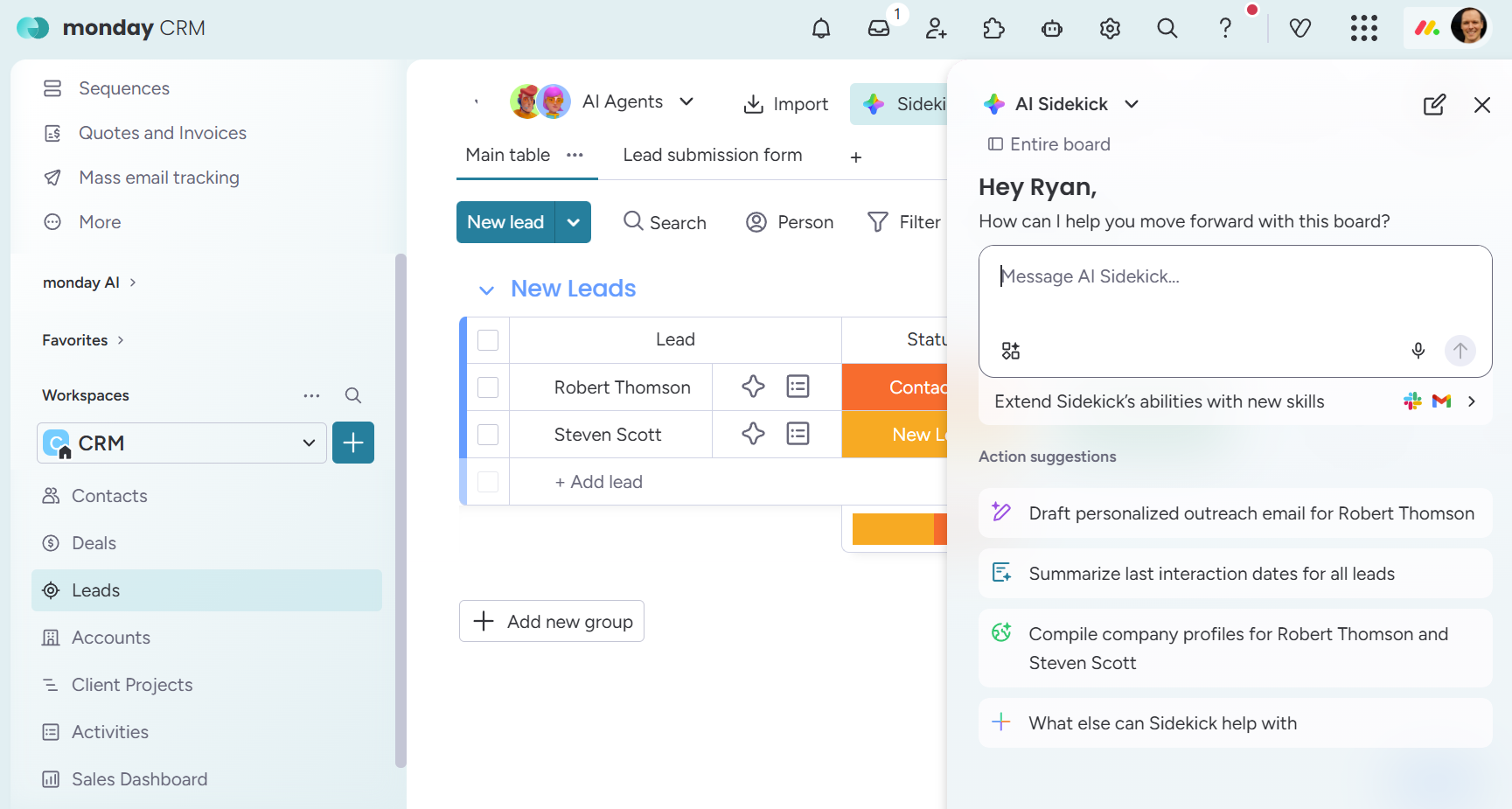Click the heart favorites icon in header
This screenshot has height=809, width=1512.
pos(1300,29)
